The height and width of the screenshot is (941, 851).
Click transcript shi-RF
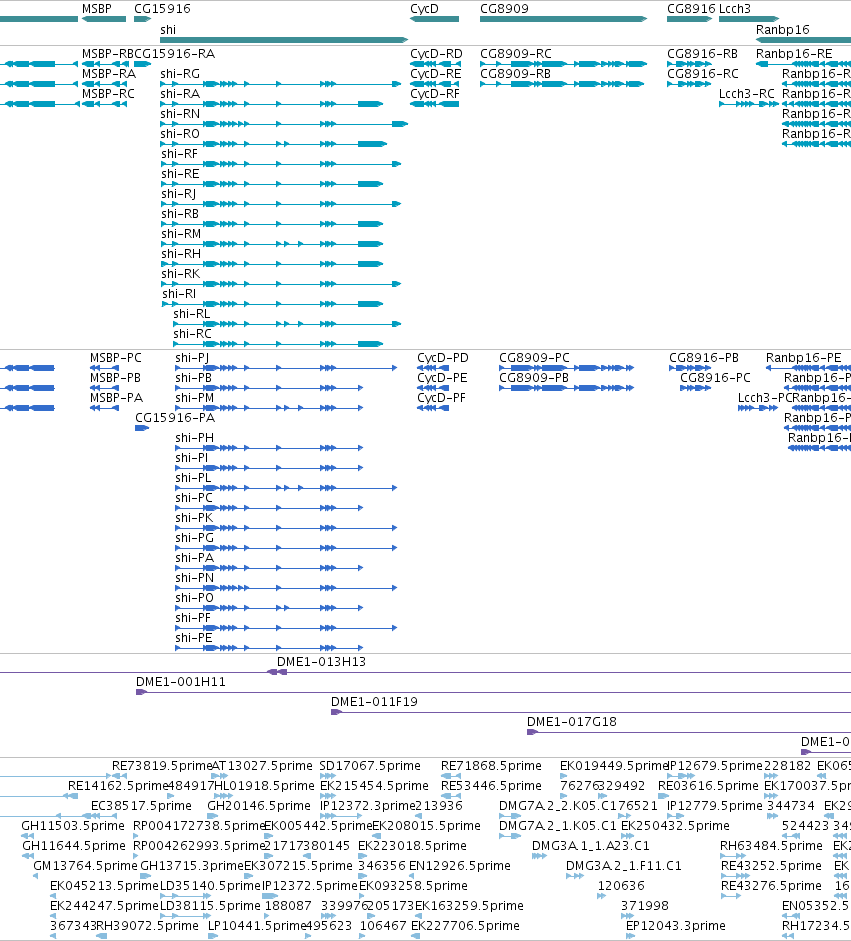tap(281, 164)
